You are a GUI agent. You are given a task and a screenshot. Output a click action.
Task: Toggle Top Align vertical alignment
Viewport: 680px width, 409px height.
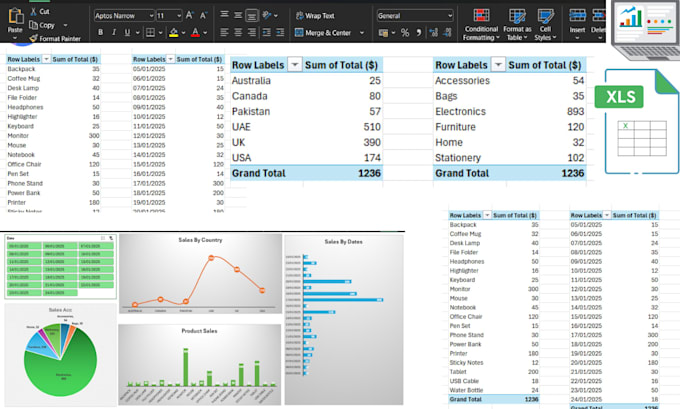pyautogui.click(x=224, y=15)
